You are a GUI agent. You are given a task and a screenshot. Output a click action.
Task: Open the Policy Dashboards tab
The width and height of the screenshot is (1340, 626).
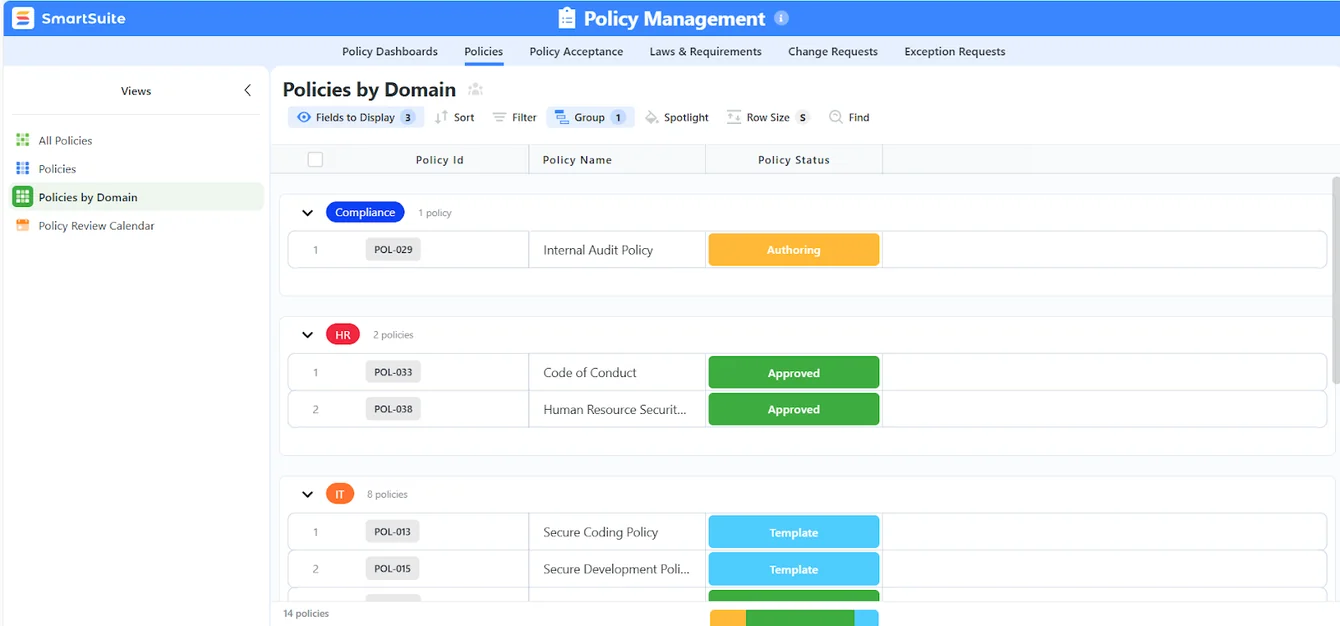point(390,51)
